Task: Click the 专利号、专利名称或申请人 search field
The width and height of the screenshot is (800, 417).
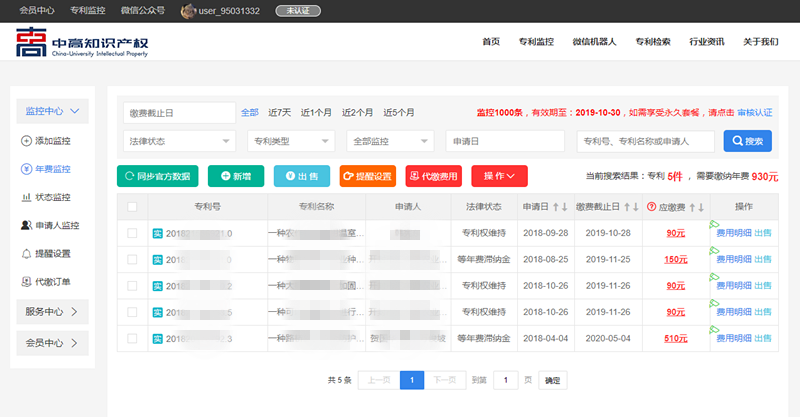Action: click(x=646, y=141)
